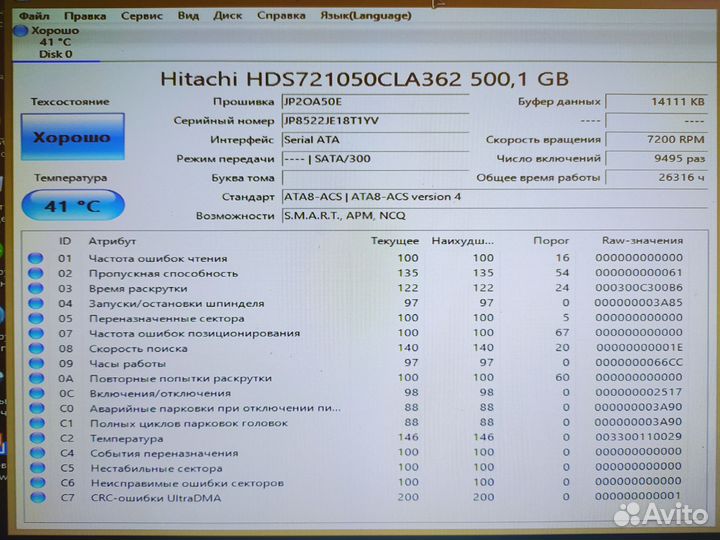Select raw value 000000000001 of CRC-ошибки
Screen dimensions: 720x540
click(637, 496)
